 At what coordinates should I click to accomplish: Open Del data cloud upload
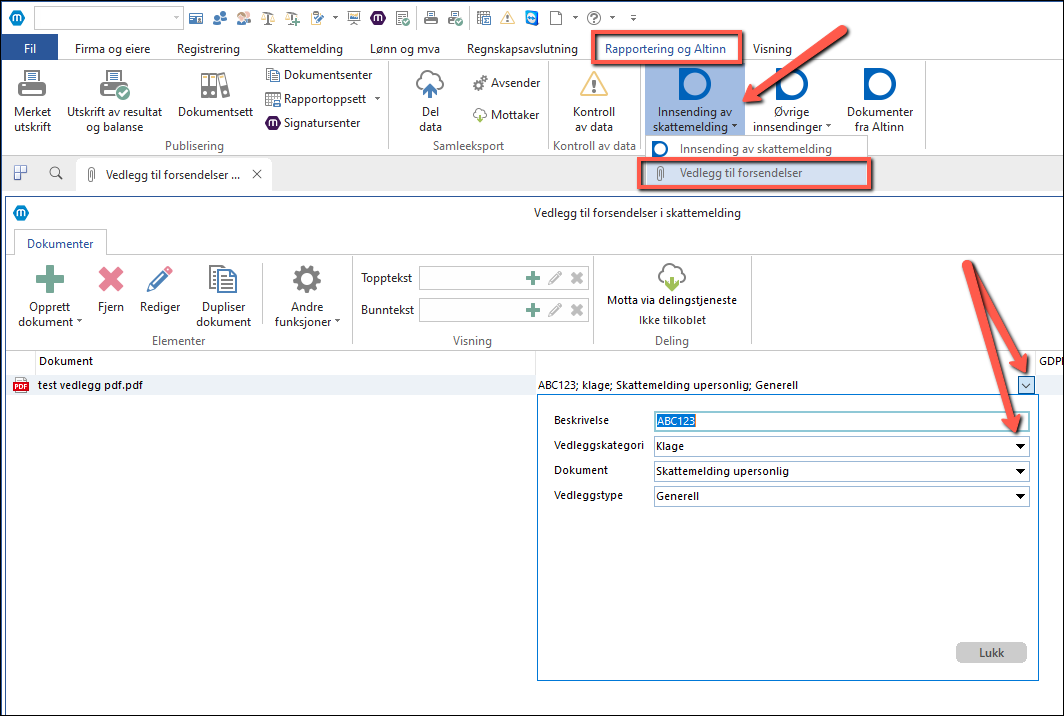point(430,84)
